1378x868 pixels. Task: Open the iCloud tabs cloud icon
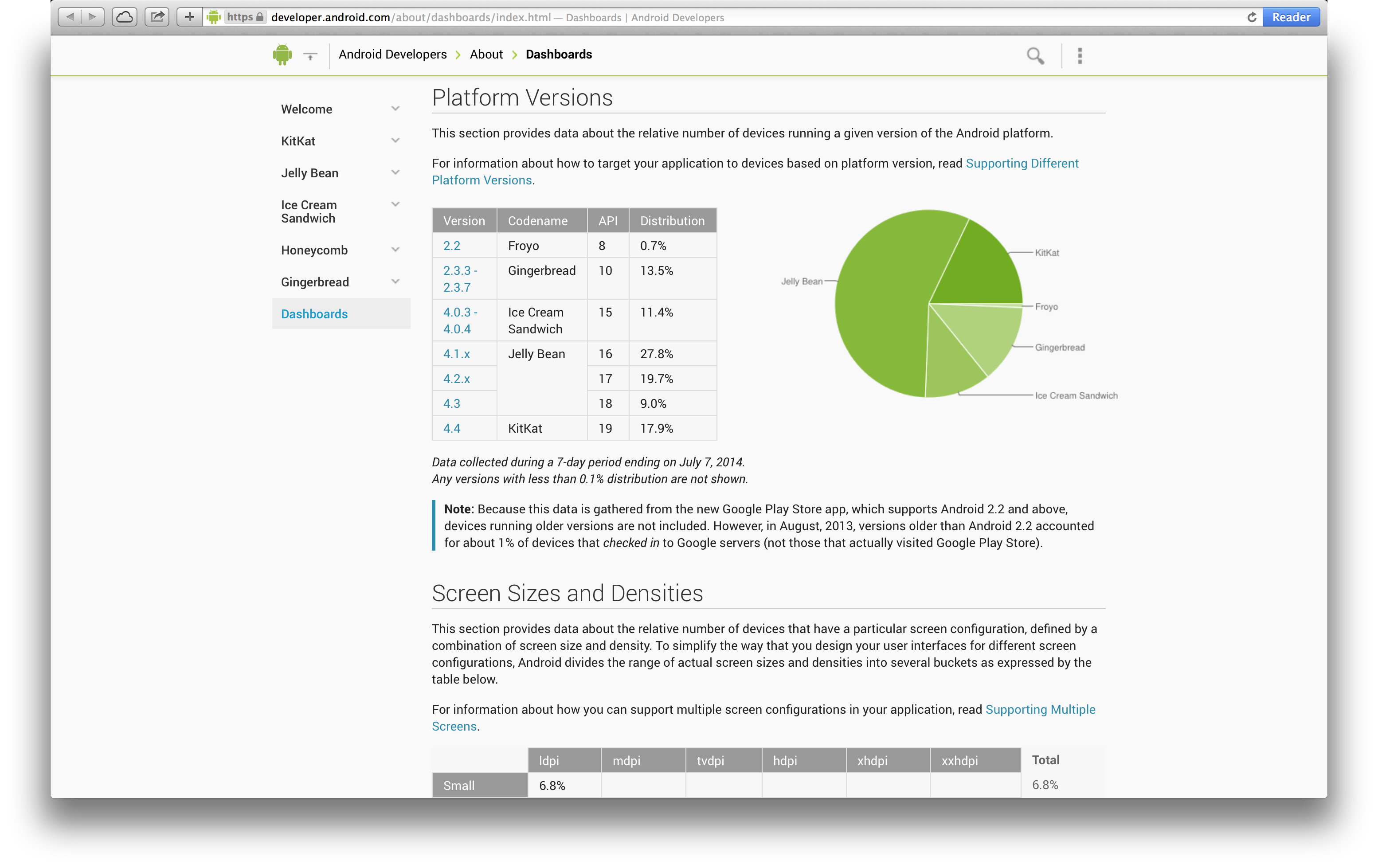124,16
